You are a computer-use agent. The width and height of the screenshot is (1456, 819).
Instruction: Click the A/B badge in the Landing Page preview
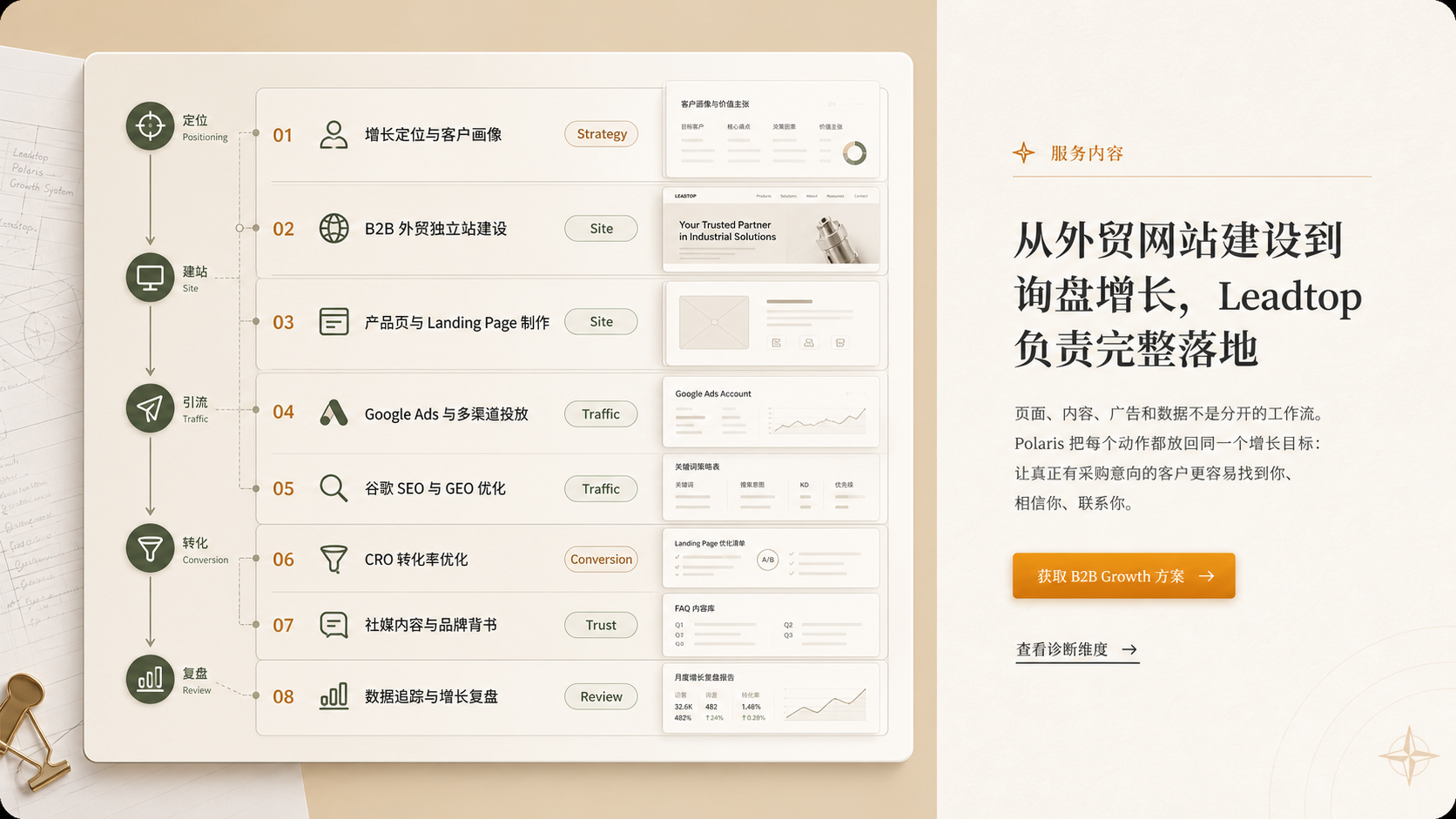click(x=767, y=560)
